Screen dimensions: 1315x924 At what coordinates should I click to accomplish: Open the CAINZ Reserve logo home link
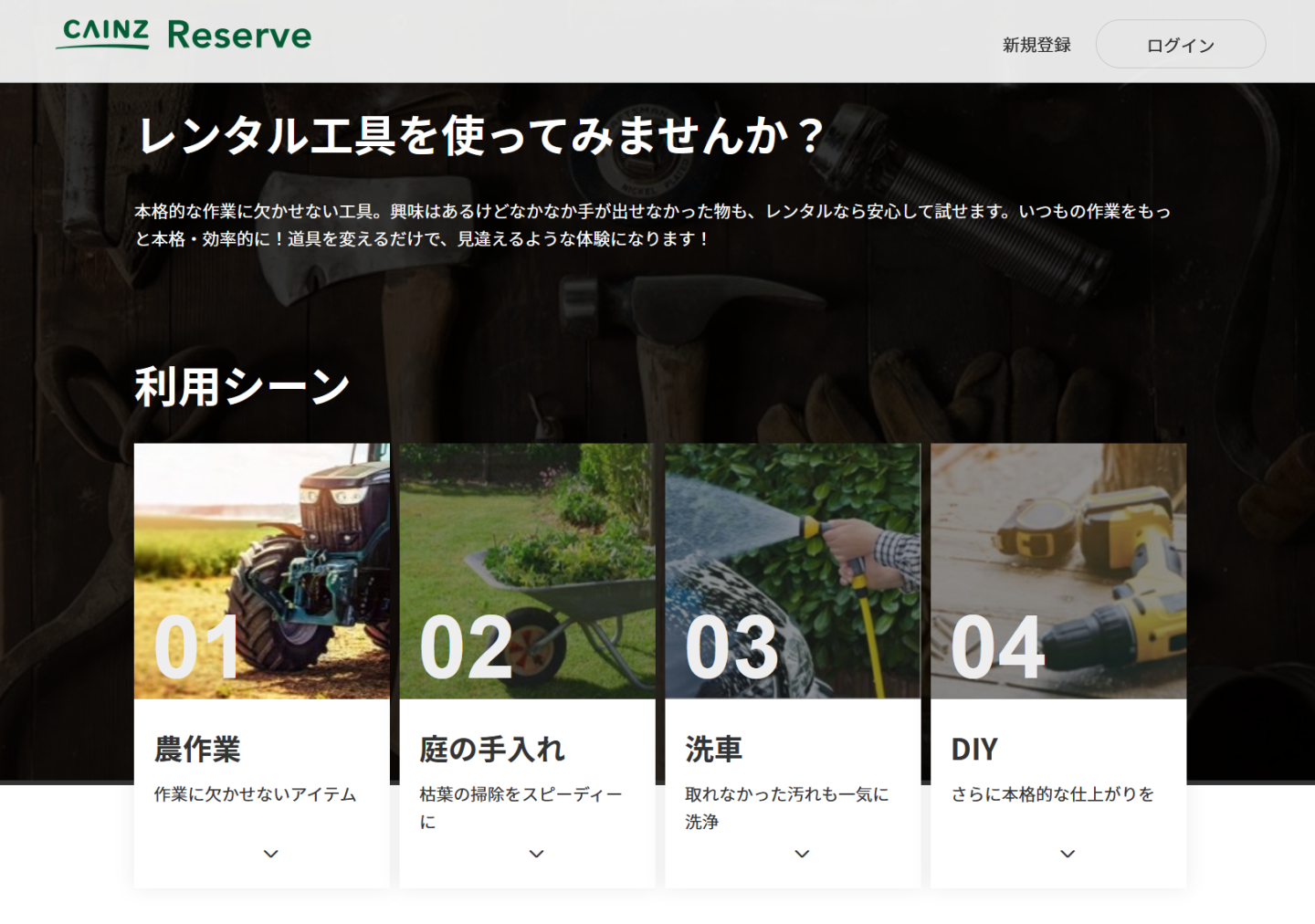[184, 36]
